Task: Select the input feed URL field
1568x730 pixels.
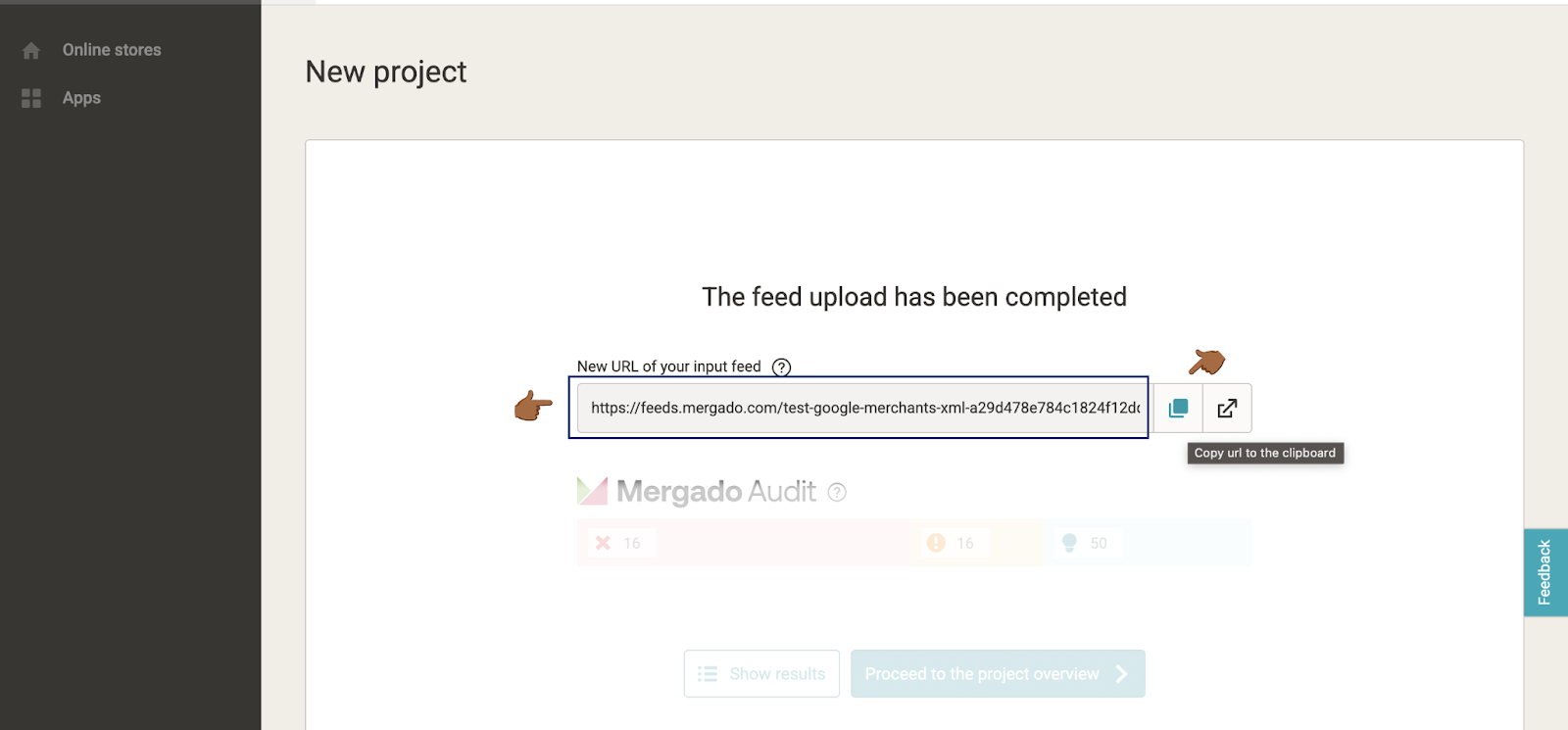Action: [862, 408]
